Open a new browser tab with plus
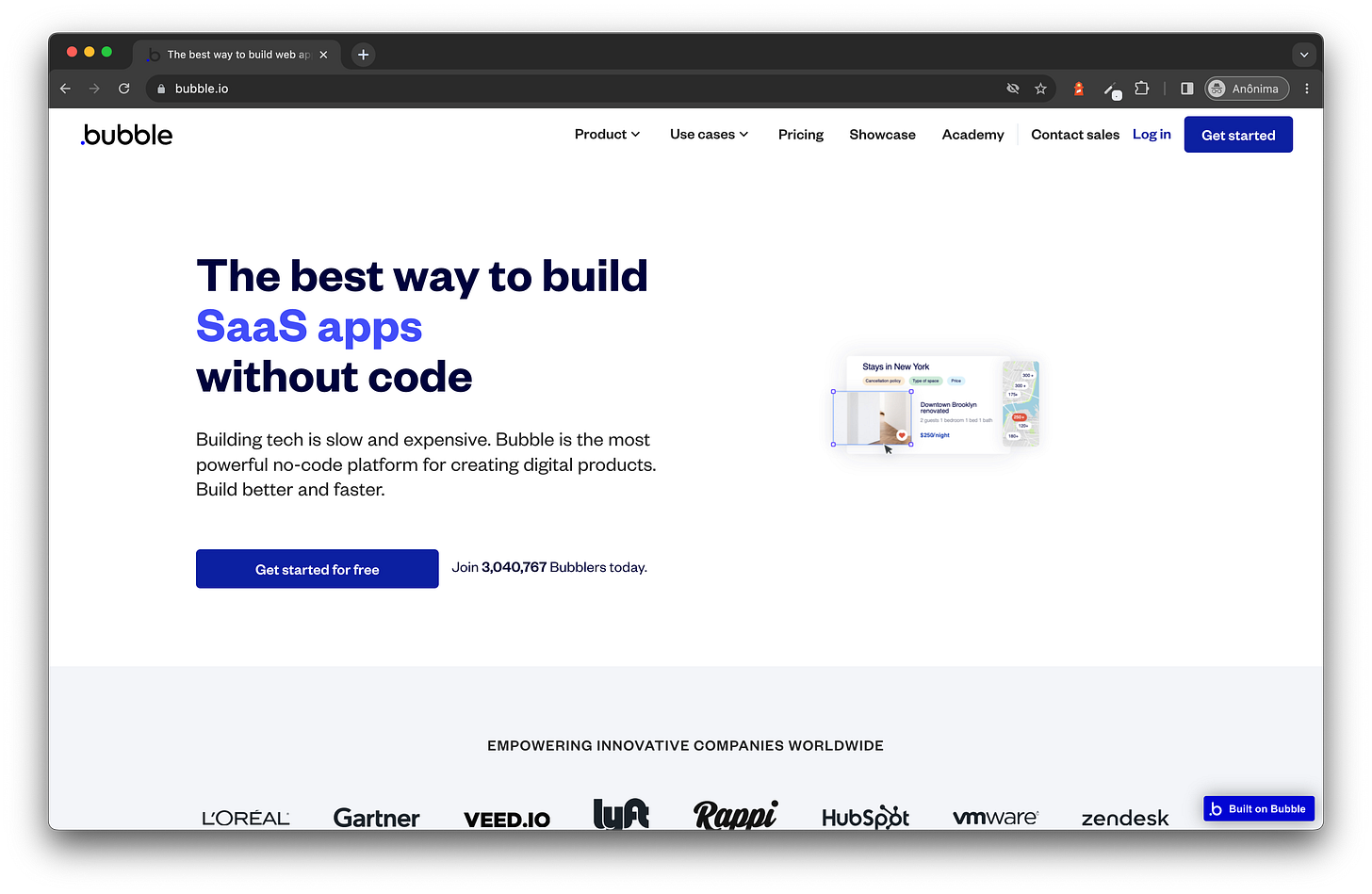Viewport: 1372px width, 894px height. (363, 55)
